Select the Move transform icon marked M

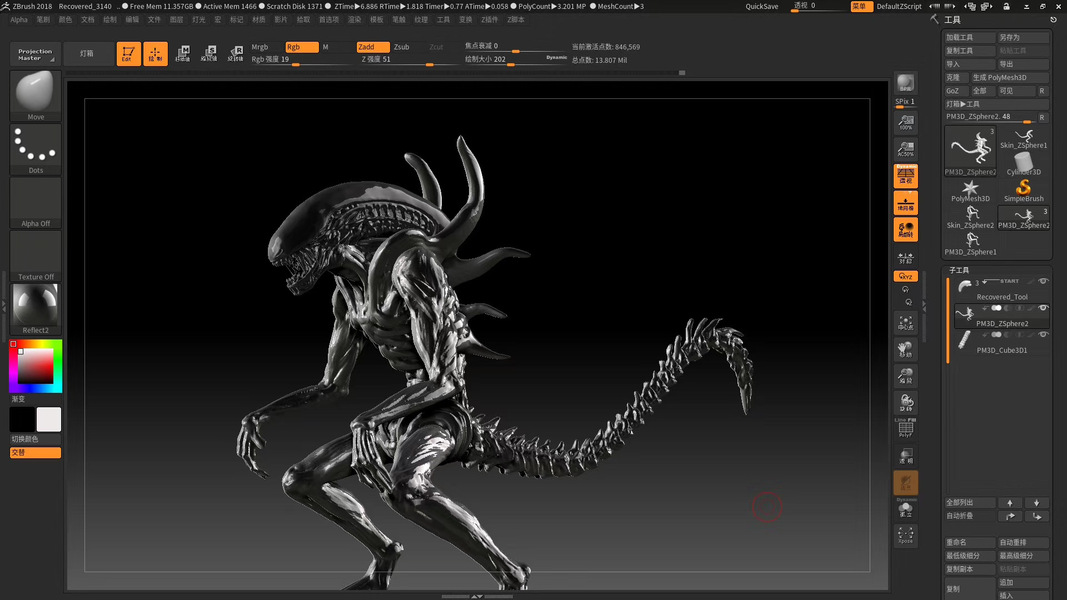coord(182,54)
